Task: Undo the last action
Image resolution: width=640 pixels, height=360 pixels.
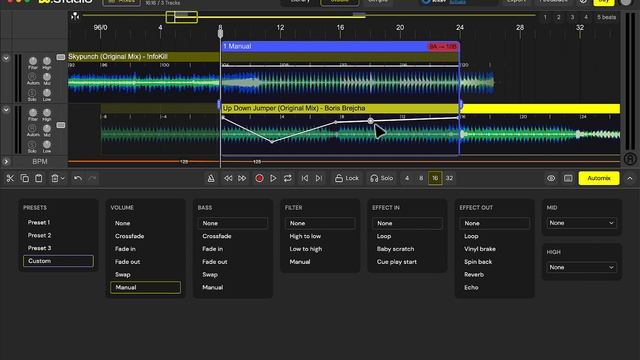Action: [78, 178]
